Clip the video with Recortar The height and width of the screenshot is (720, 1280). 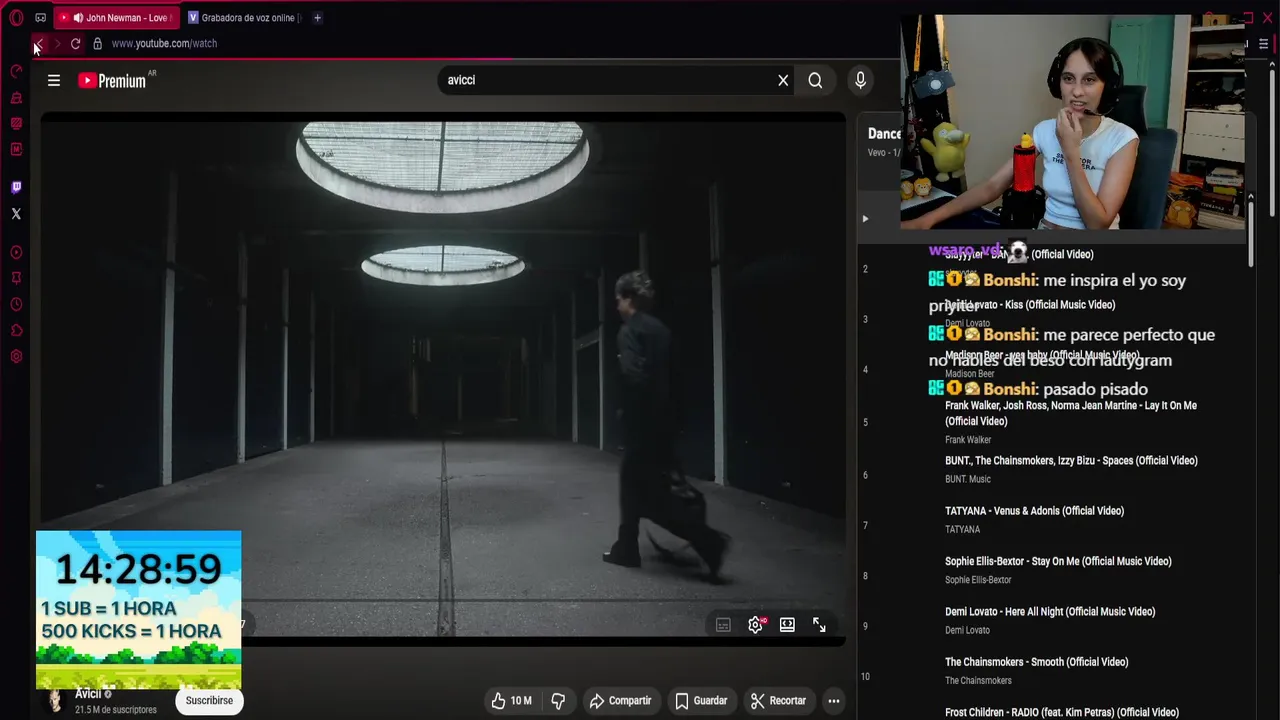pyautogui.click(x=778, y=701)
